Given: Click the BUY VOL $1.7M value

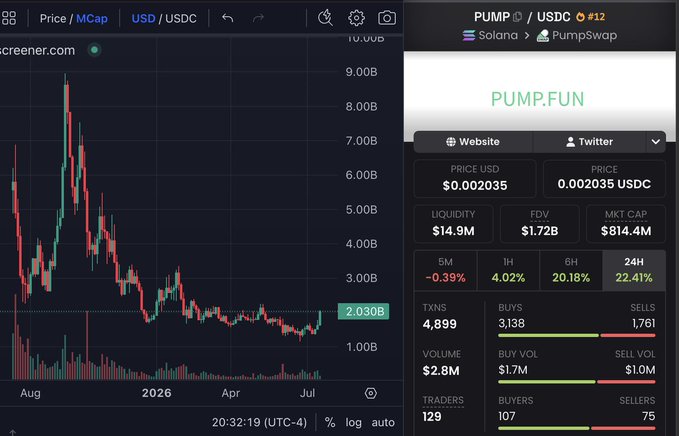Looking at the screenshot, I should (513, 370).
